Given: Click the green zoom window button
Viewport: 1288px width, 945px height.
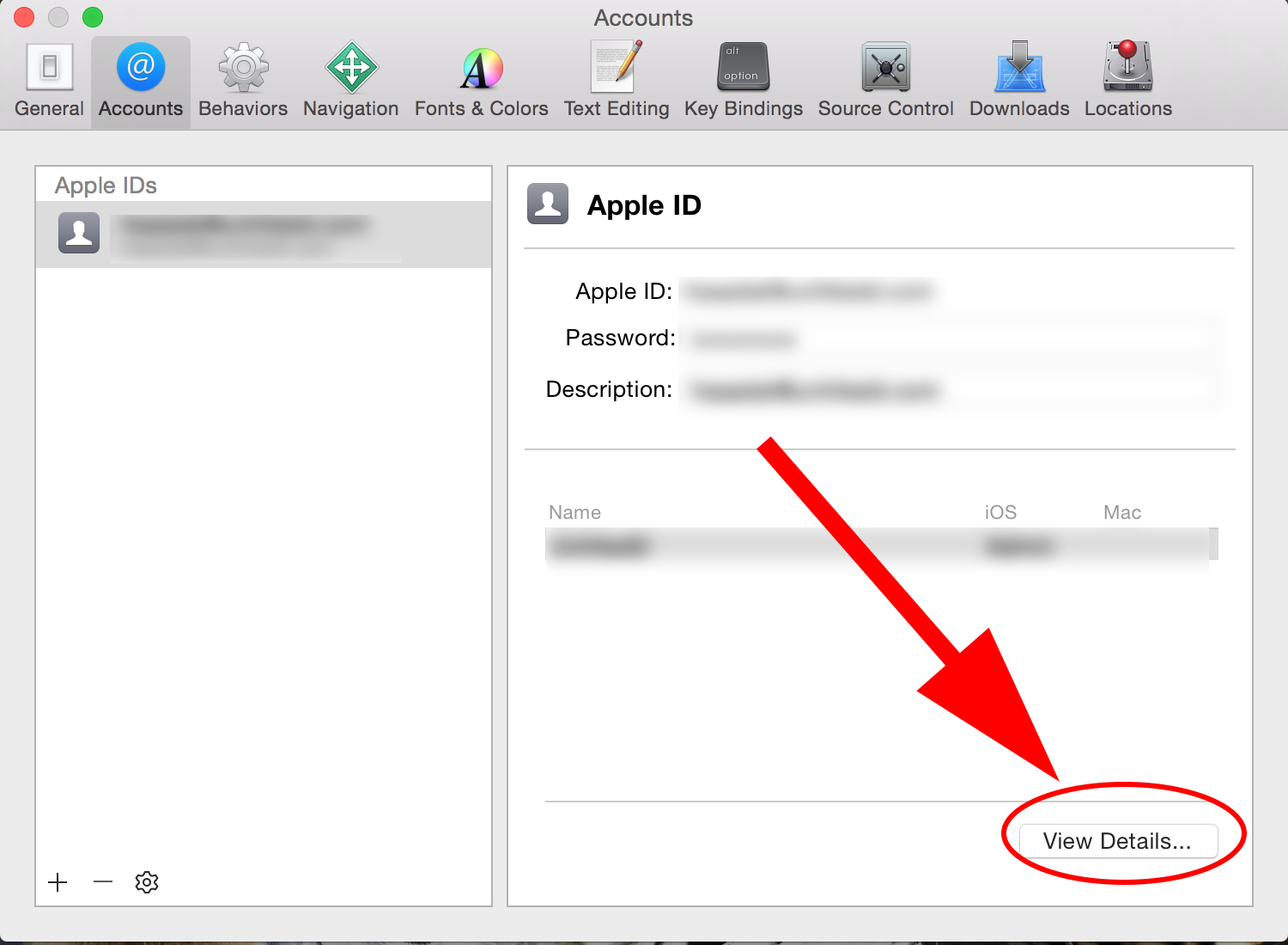Looking at the screenshot, I should [93, 17].
